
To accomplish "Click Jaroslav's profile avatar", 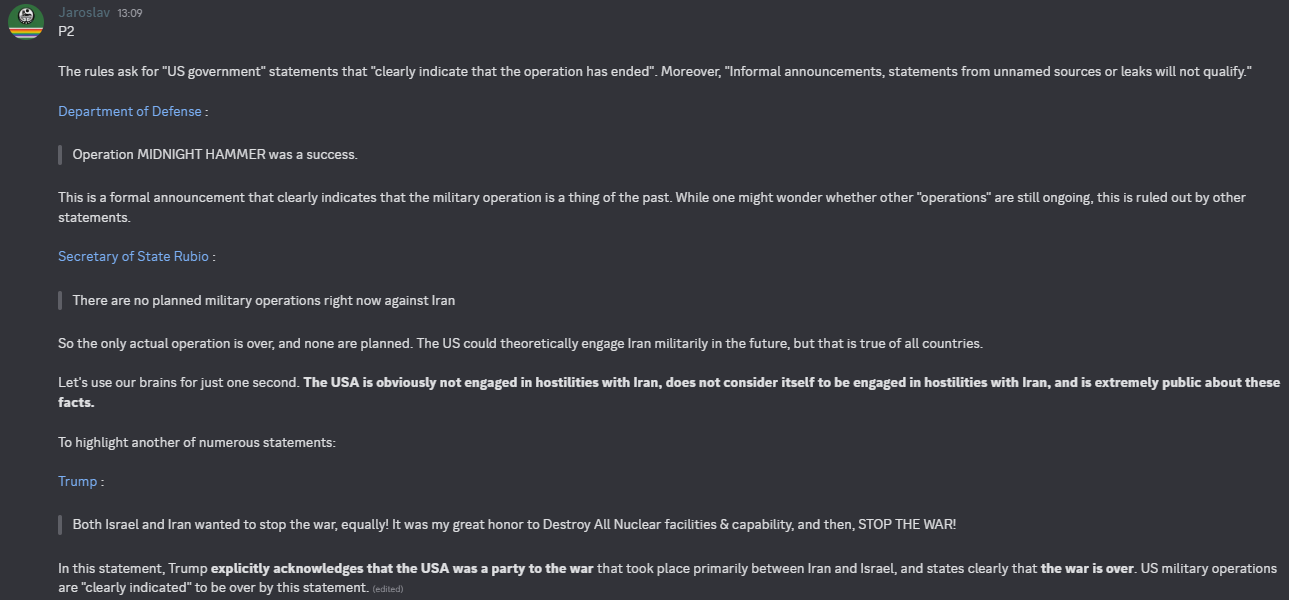I will point(26,21).
